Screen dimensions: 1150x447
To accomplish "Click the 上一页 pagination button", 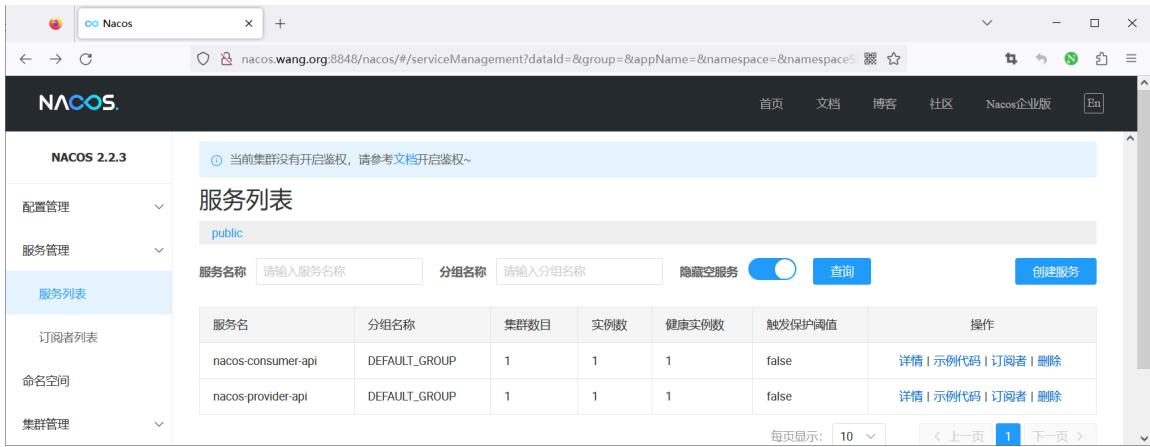I will tap(957, 436).
